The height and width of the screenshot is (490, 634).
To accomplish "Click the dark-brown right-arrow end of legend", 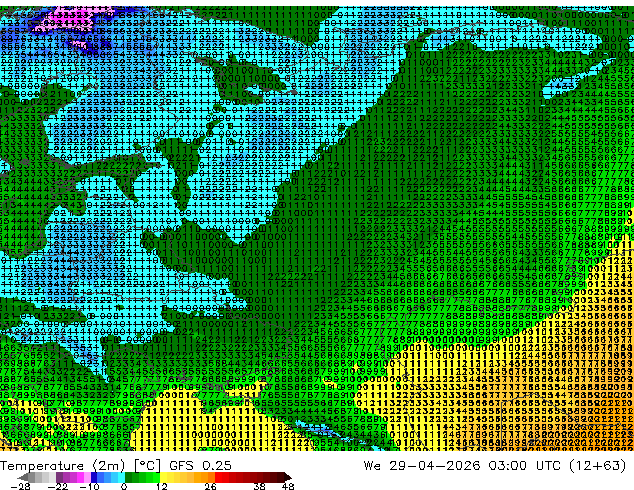I will 287,477.
